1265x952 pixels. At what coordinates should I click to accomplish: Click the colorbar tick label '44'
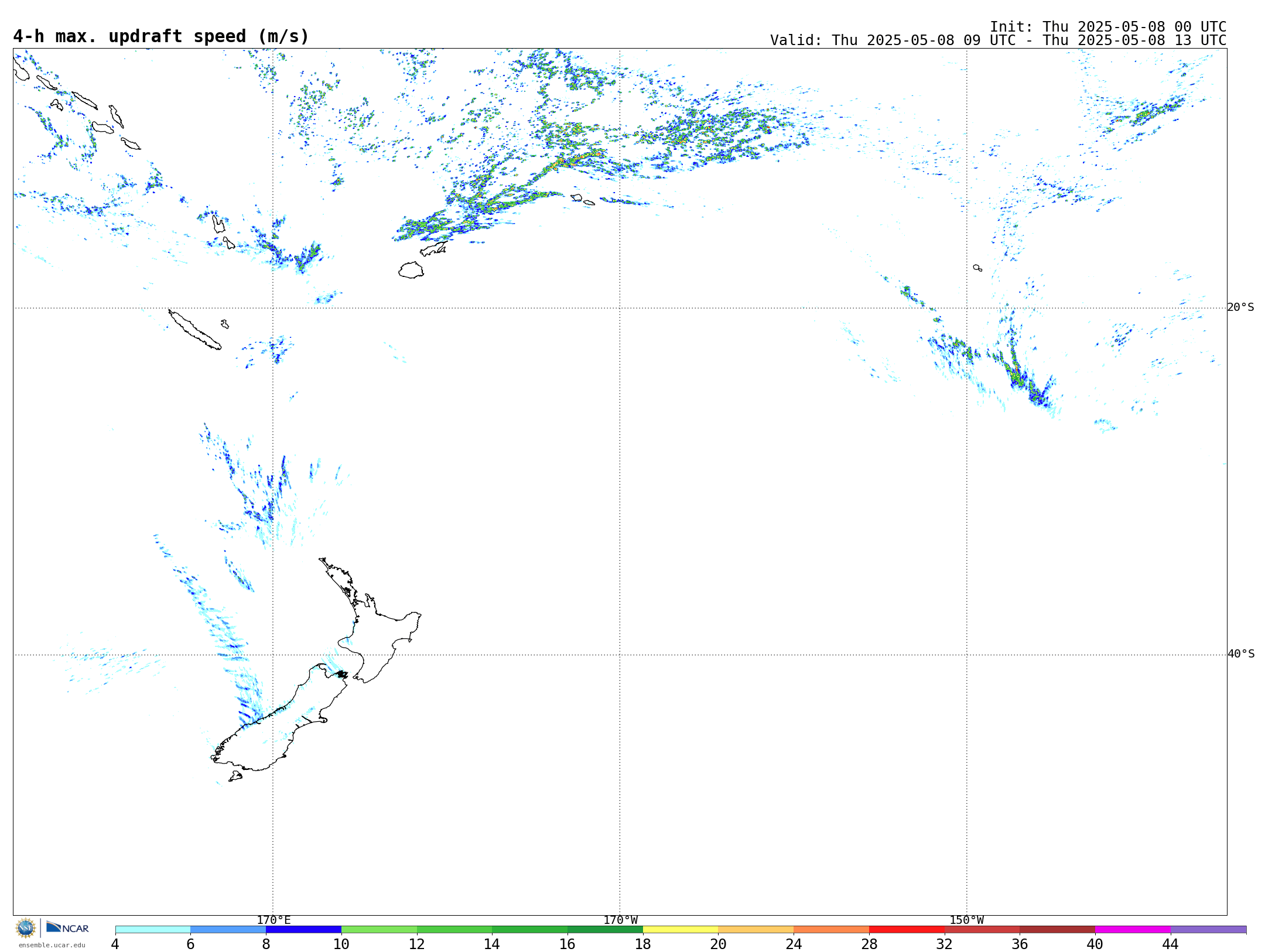pyautogui.click(x=1171, y=944)
